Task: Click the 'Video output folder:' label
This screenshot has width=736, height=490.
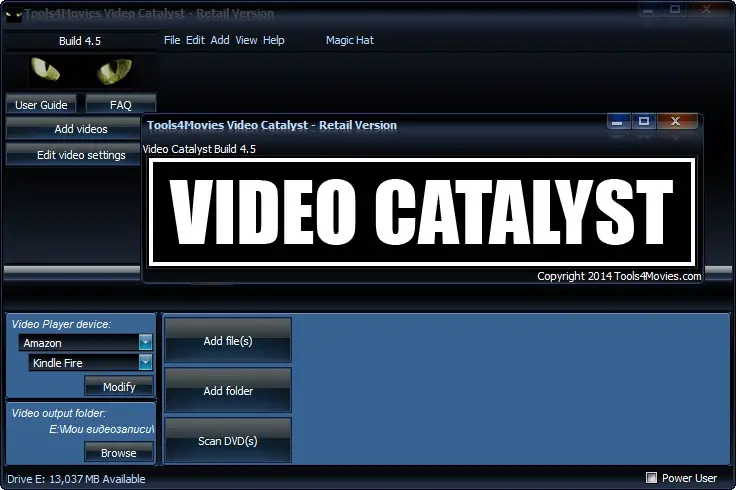Action: pos(59,413)
